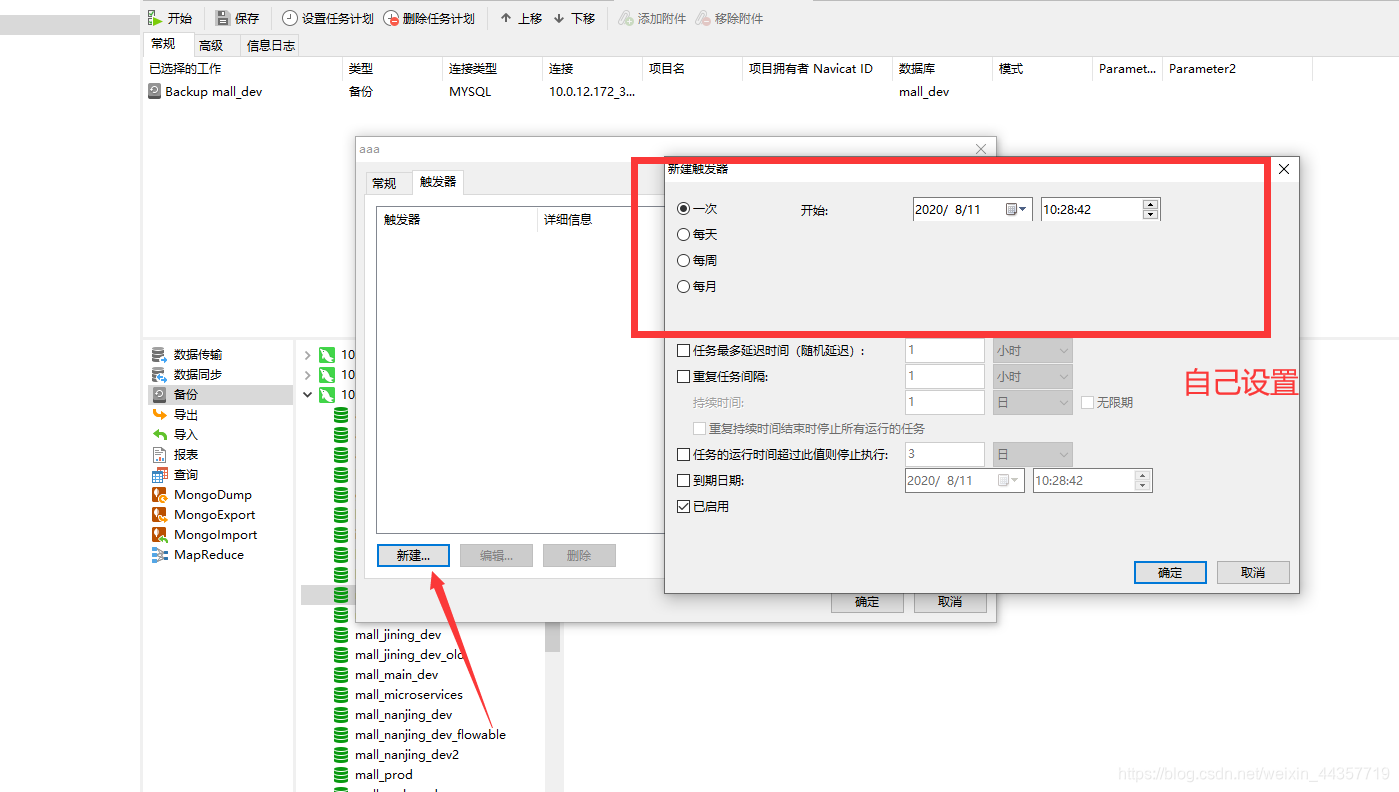Select the 数据传输 icon in the sidebar
The image size is (1399, 792).
[159, 355]
